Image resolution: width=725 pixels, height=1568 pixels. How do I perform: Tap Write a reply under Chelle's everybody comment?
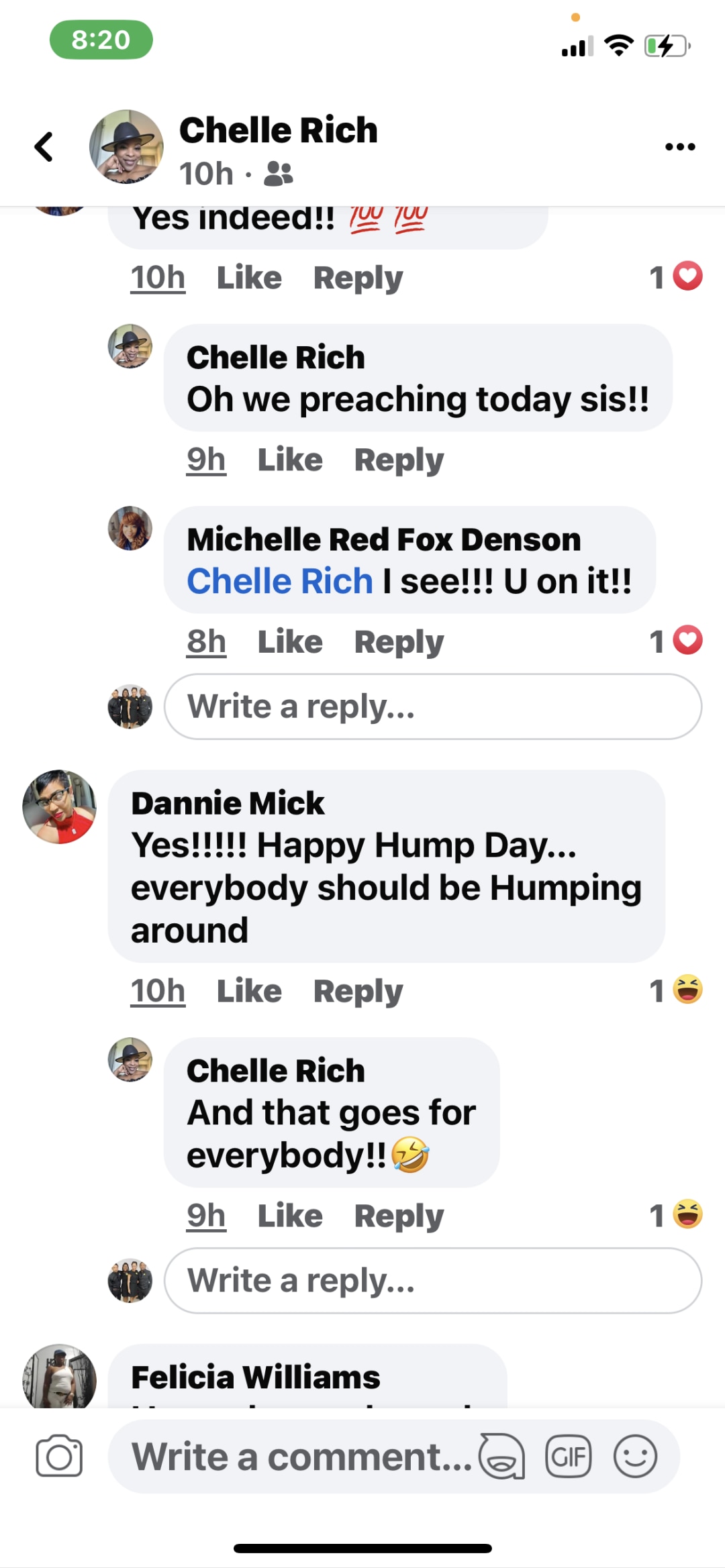tap(433, 1280)
